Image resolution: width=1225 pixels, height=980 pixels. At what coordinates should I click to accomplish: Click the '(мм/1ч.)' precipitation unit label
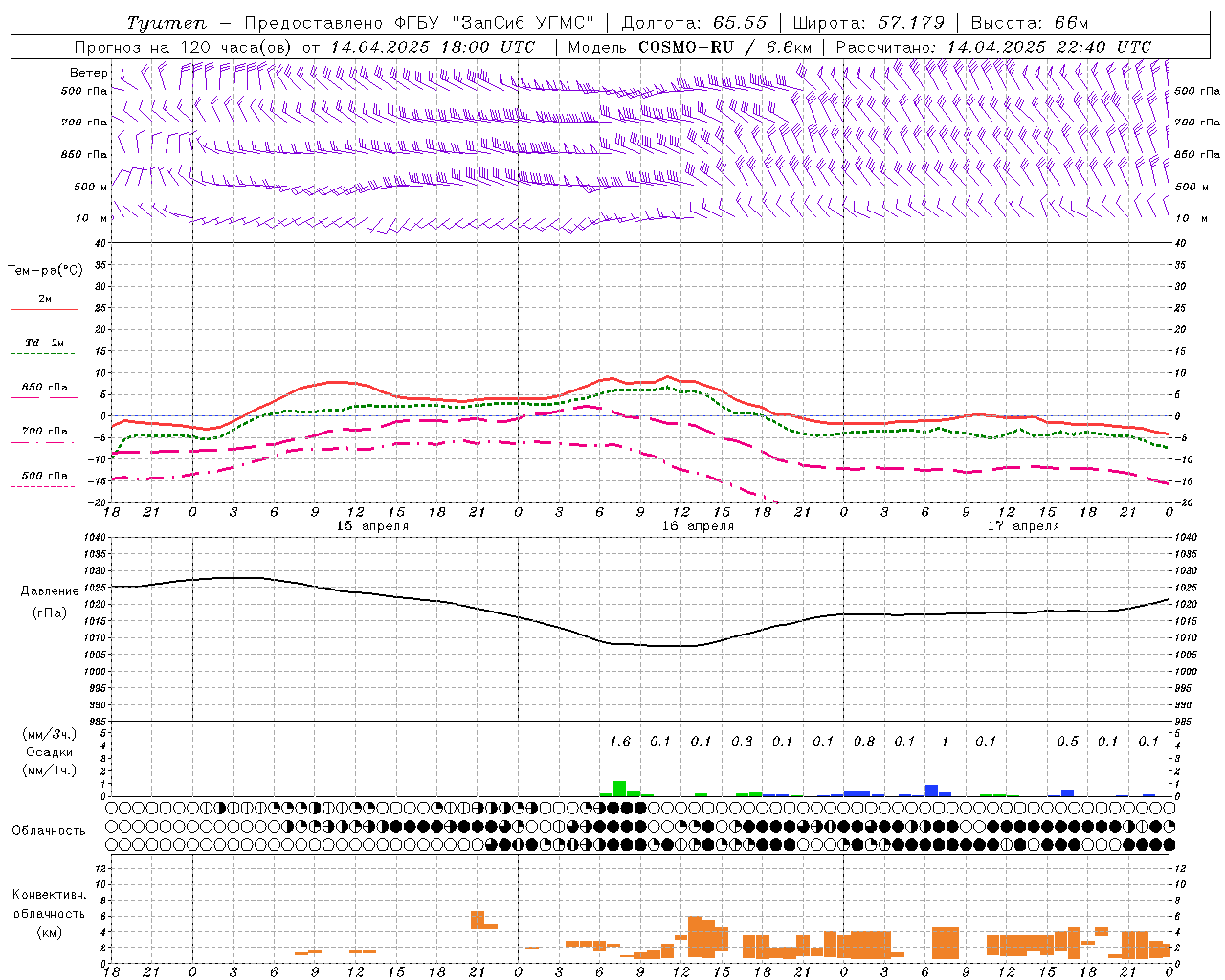tap(49, 770)
